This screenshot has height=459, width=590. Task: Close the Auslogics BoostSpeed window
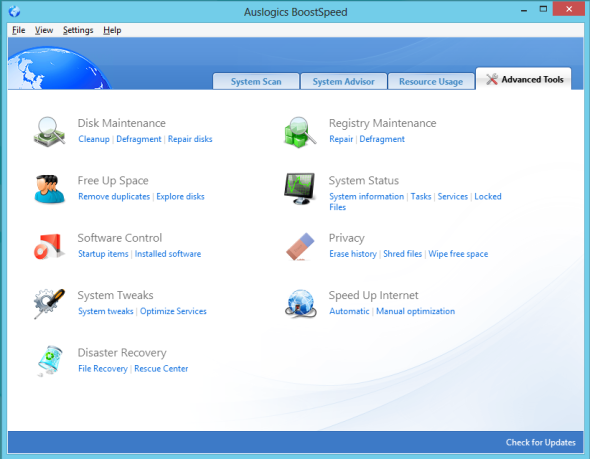click(x=569, y=9)
